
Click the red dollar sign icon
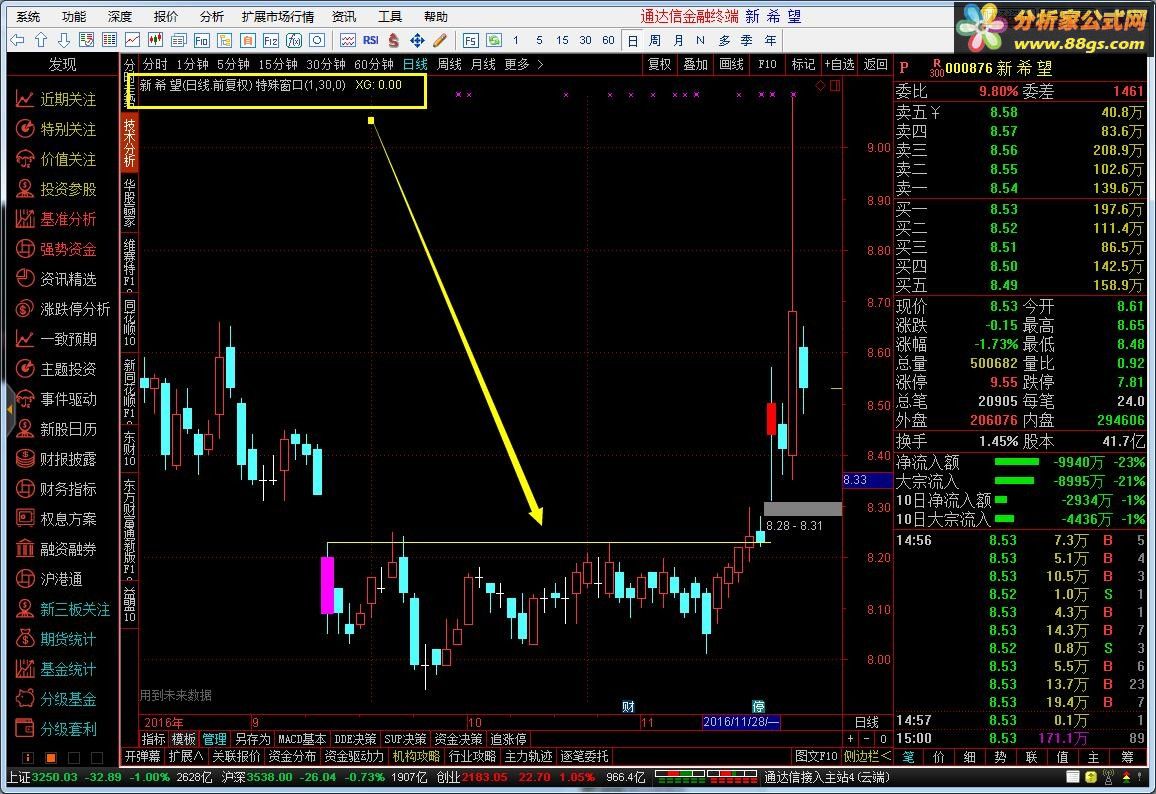[394, 40]
